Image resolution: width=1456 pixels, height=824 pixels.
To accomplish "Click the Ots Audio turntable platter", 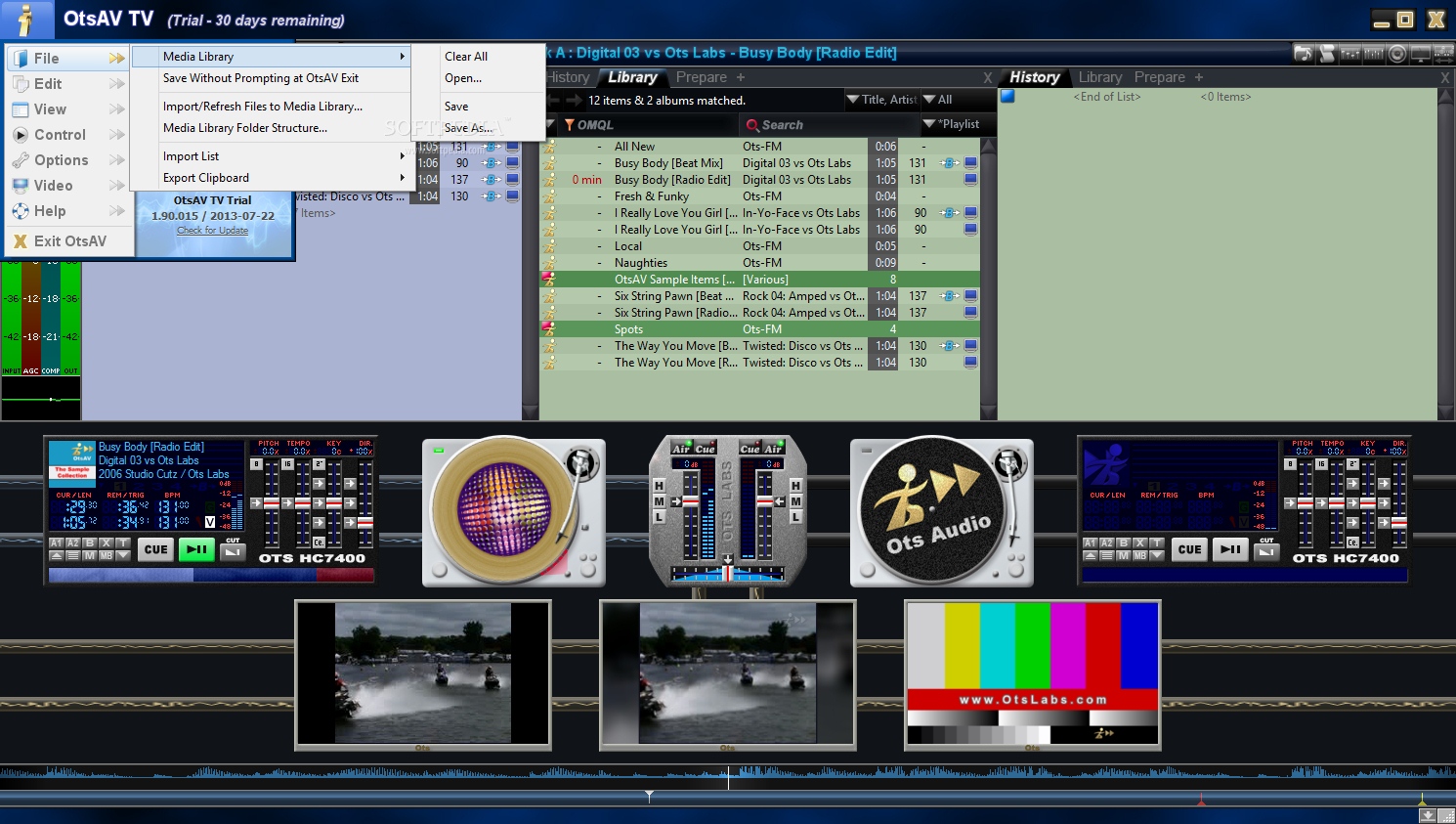I will tap(932, 510).
